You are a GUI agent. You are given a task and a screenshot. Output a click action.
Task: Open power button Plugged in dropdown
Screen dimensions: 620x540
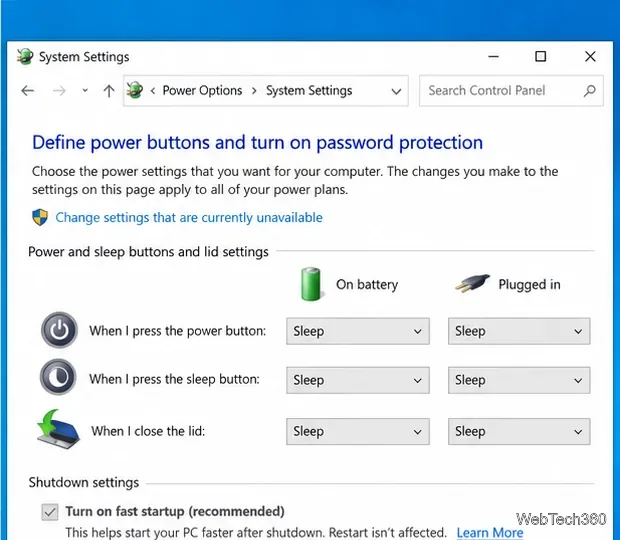[519, 331]
